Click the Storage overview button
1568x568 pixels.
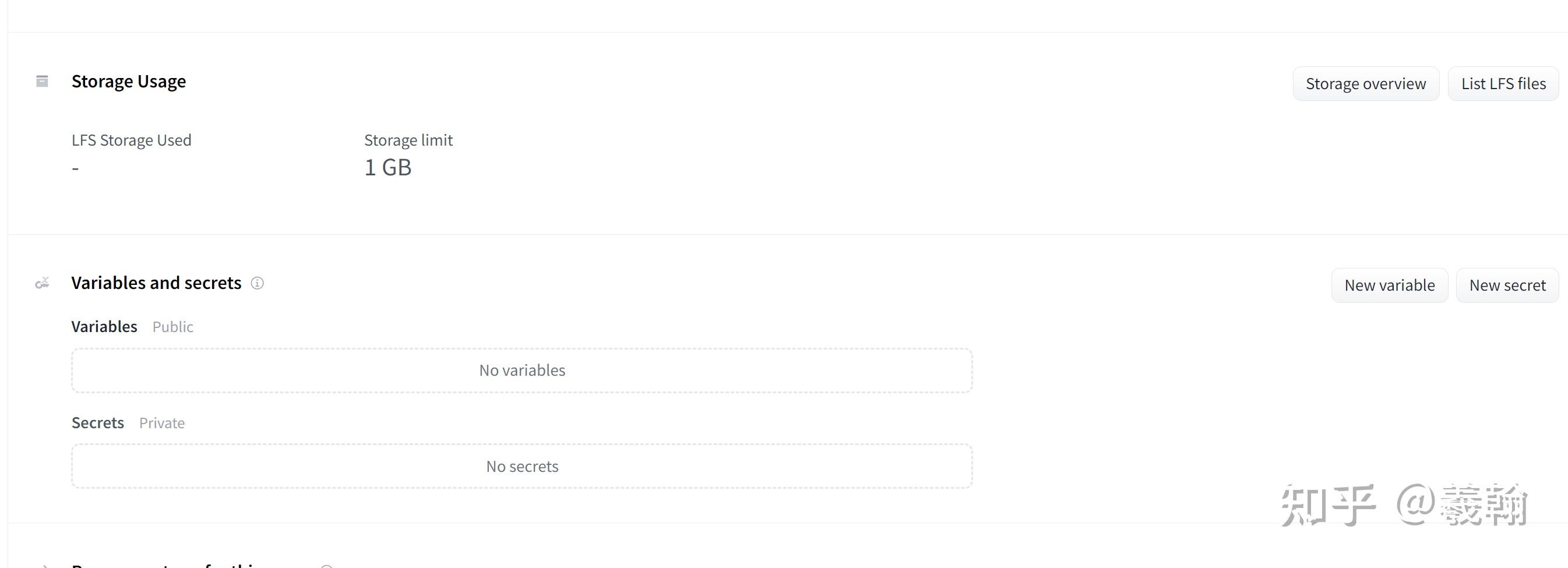(1365, 83)
